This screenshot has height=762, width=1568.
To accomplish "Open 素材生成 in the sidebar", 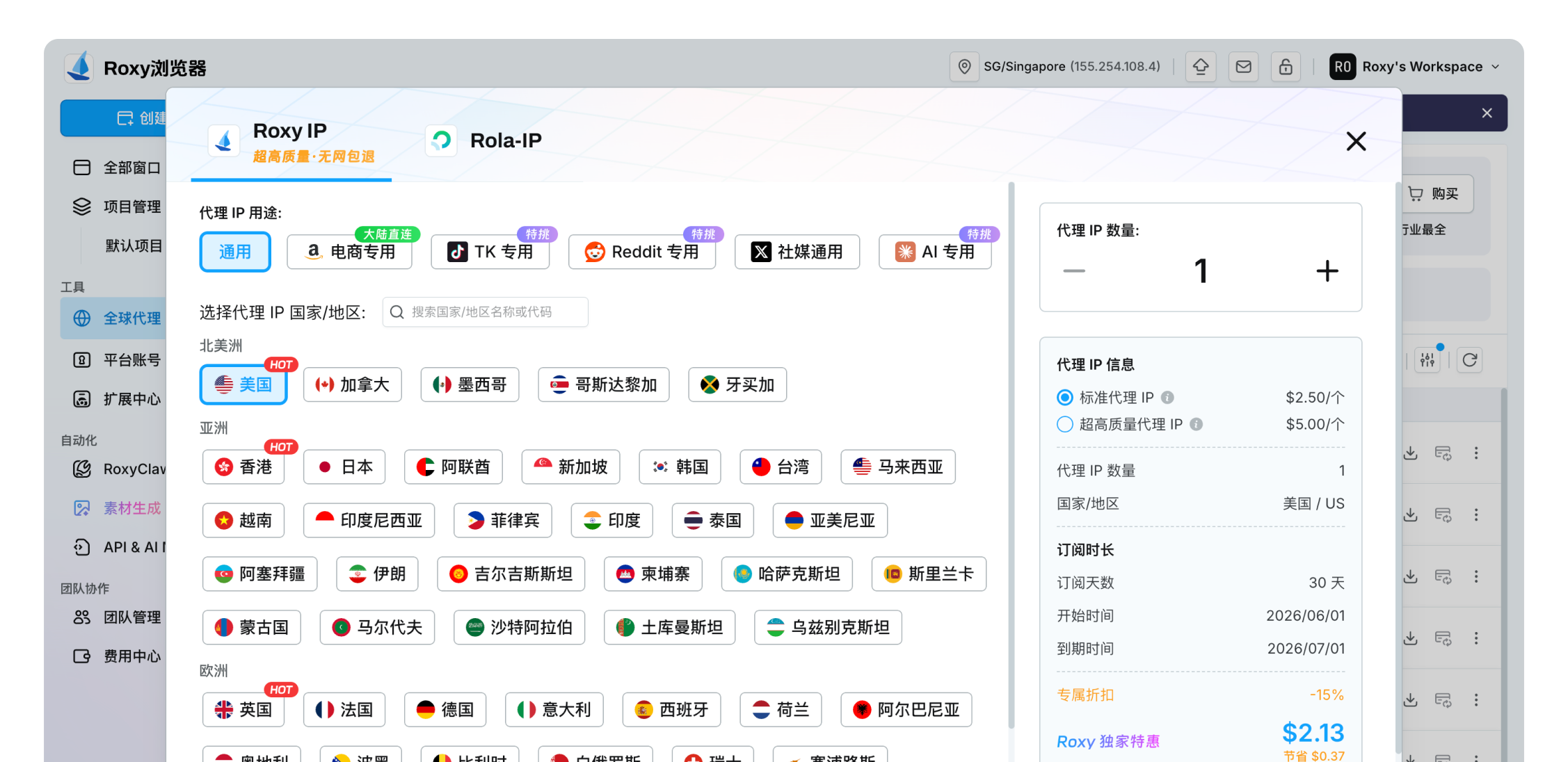I will coord(117,508).
